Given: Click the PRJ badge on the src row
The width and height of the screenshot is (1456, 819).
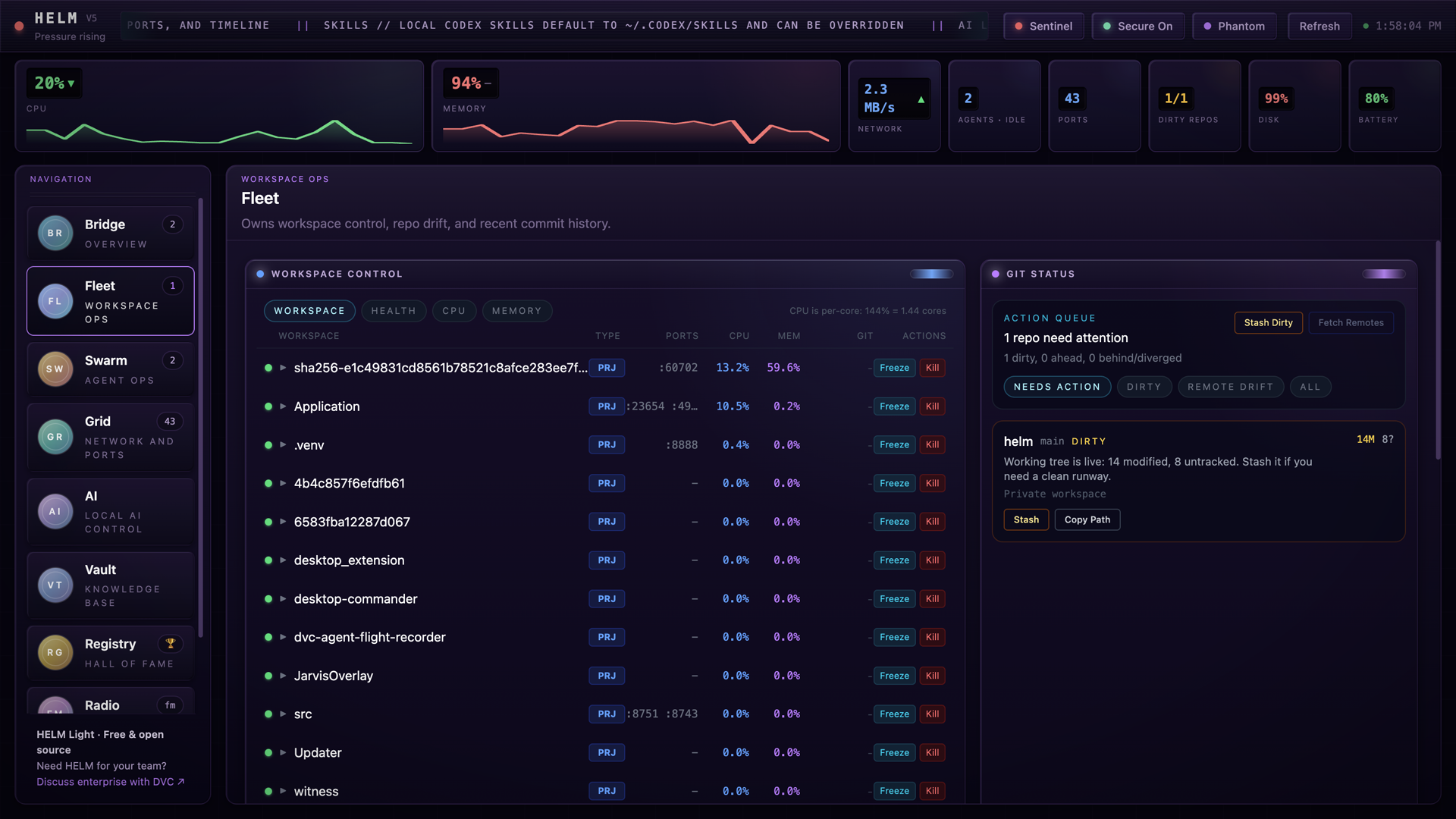Looking at the screenshot, I should click(607, 714).
